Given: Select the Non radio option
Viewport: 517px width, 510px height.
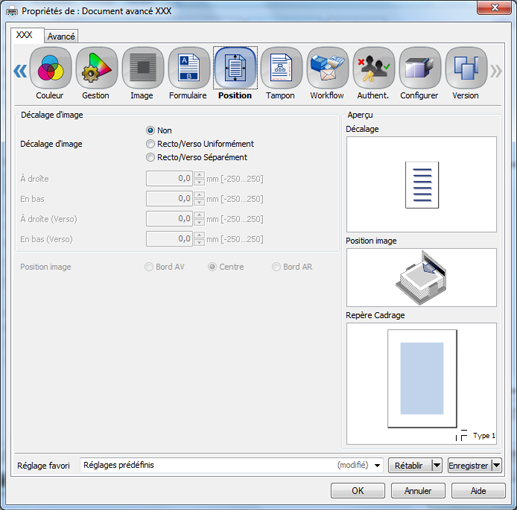Looking at the screenshot, I should [150, 130].
